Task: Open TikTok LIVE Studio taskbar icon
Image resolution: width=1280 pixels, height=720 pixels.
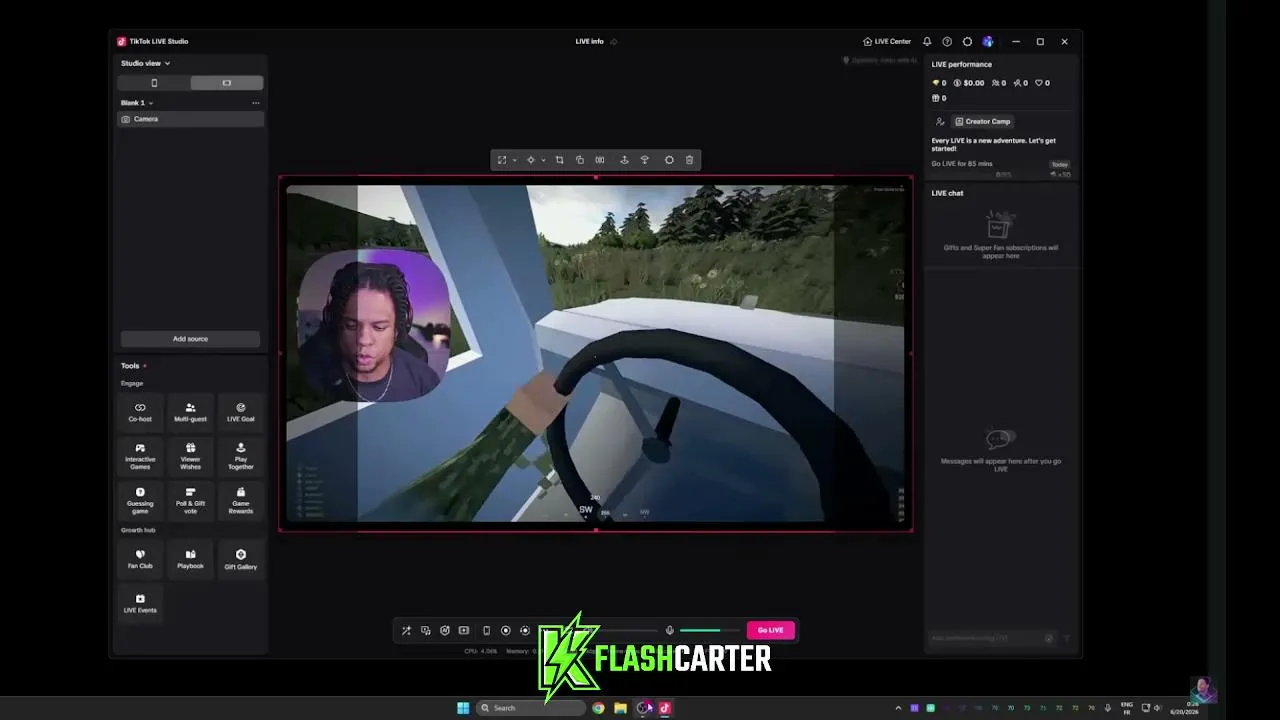Action: (x=664, y=708)
